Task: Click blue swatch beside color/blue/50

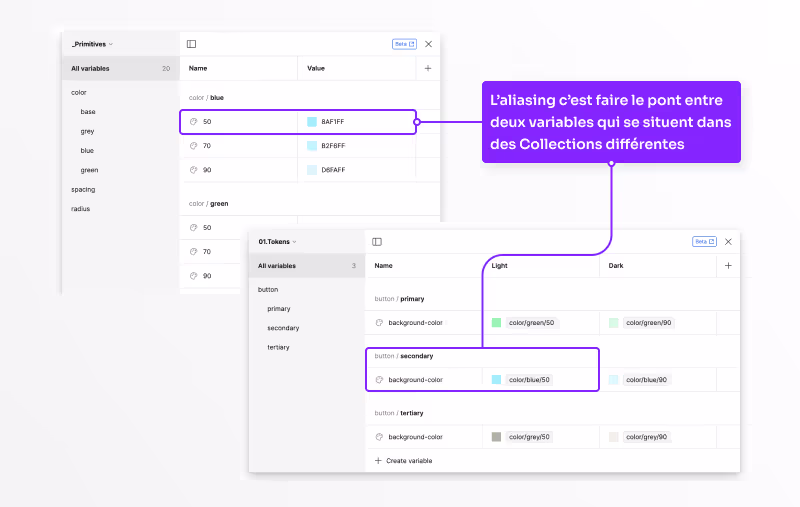Action: point(496,380)
